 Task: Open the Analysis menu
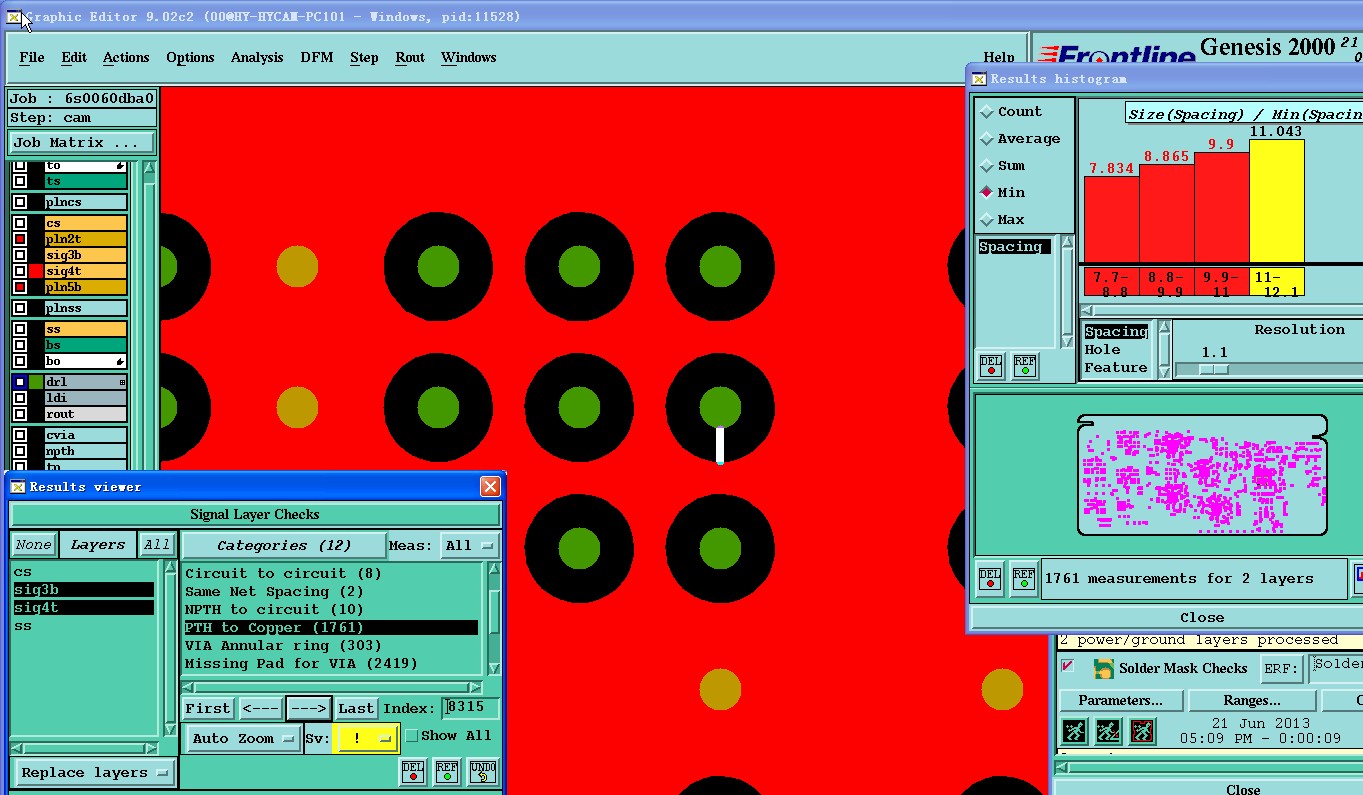click(257, 58)
